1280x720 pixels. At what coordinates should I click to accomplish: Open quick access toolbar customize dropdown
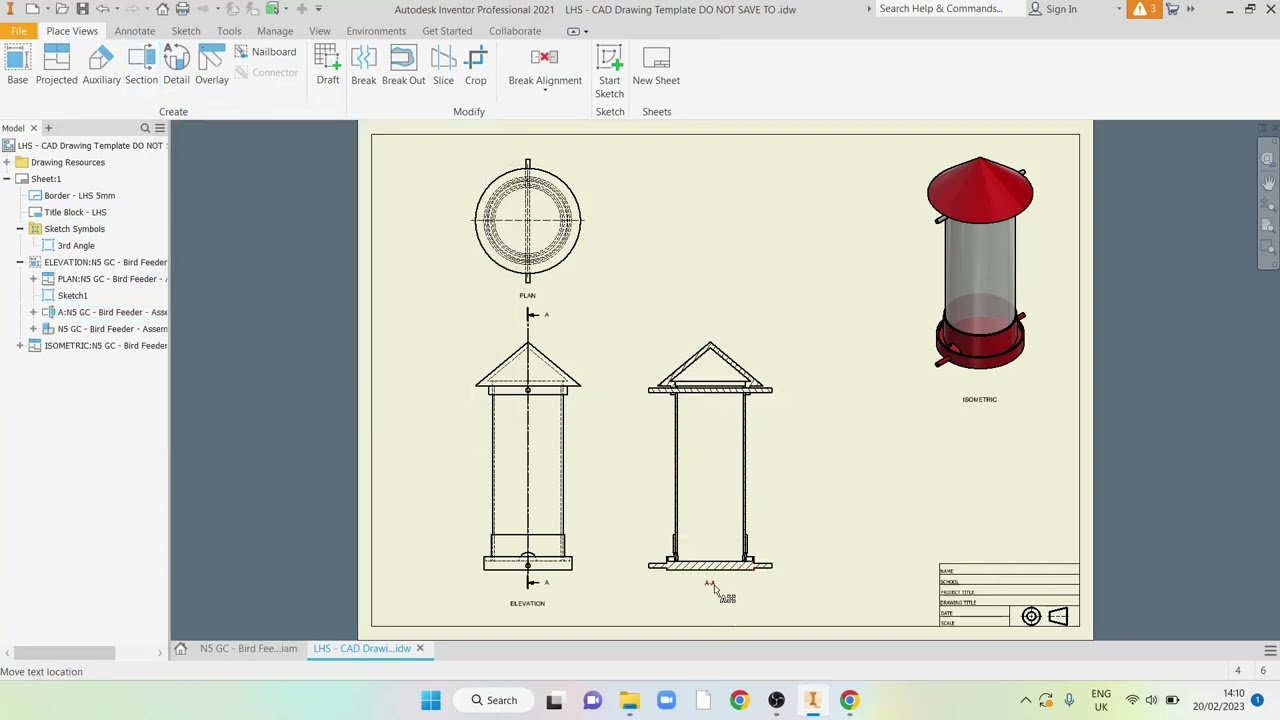pos(319,9)
